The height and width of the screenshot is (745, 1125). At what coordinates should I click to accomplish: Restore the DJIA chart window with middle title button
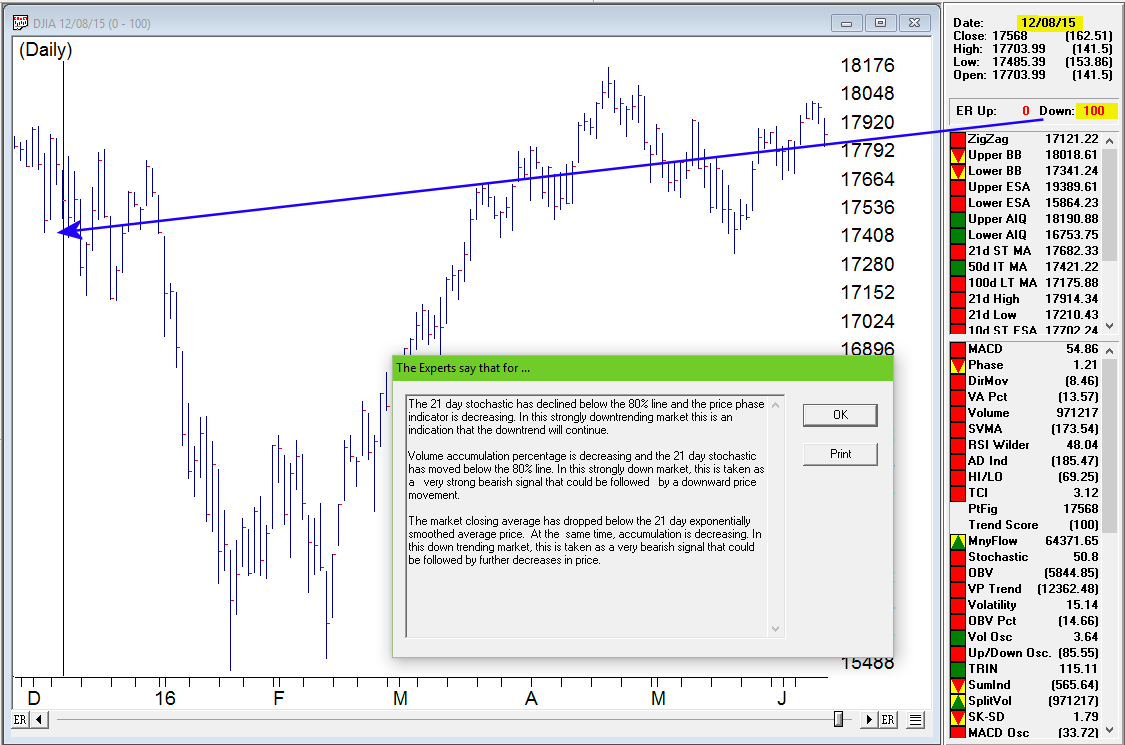(x=880, y=23)
